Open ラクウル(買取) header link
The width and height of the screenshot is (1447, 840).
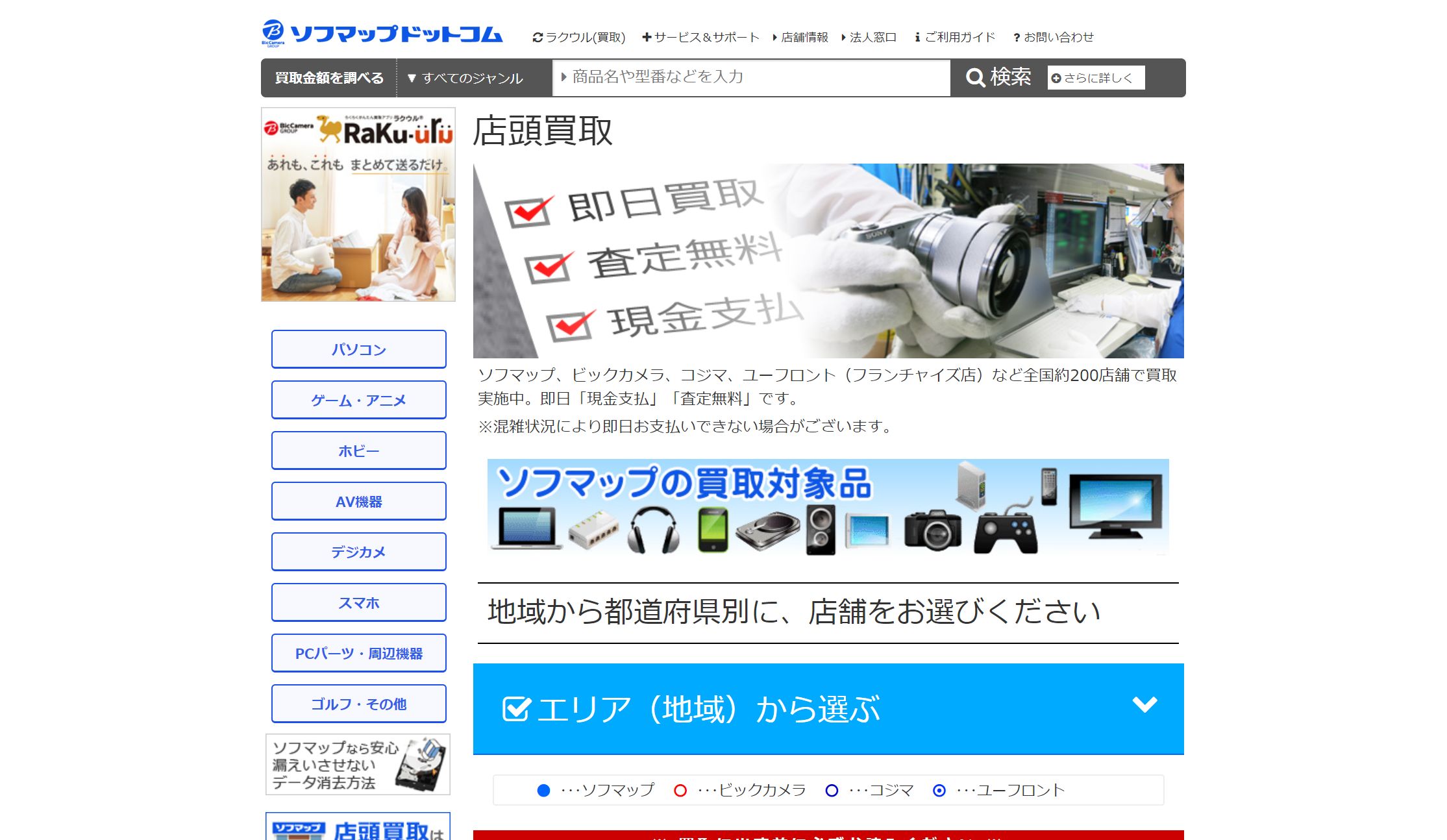pyautogui.click(x=579, y=38)
